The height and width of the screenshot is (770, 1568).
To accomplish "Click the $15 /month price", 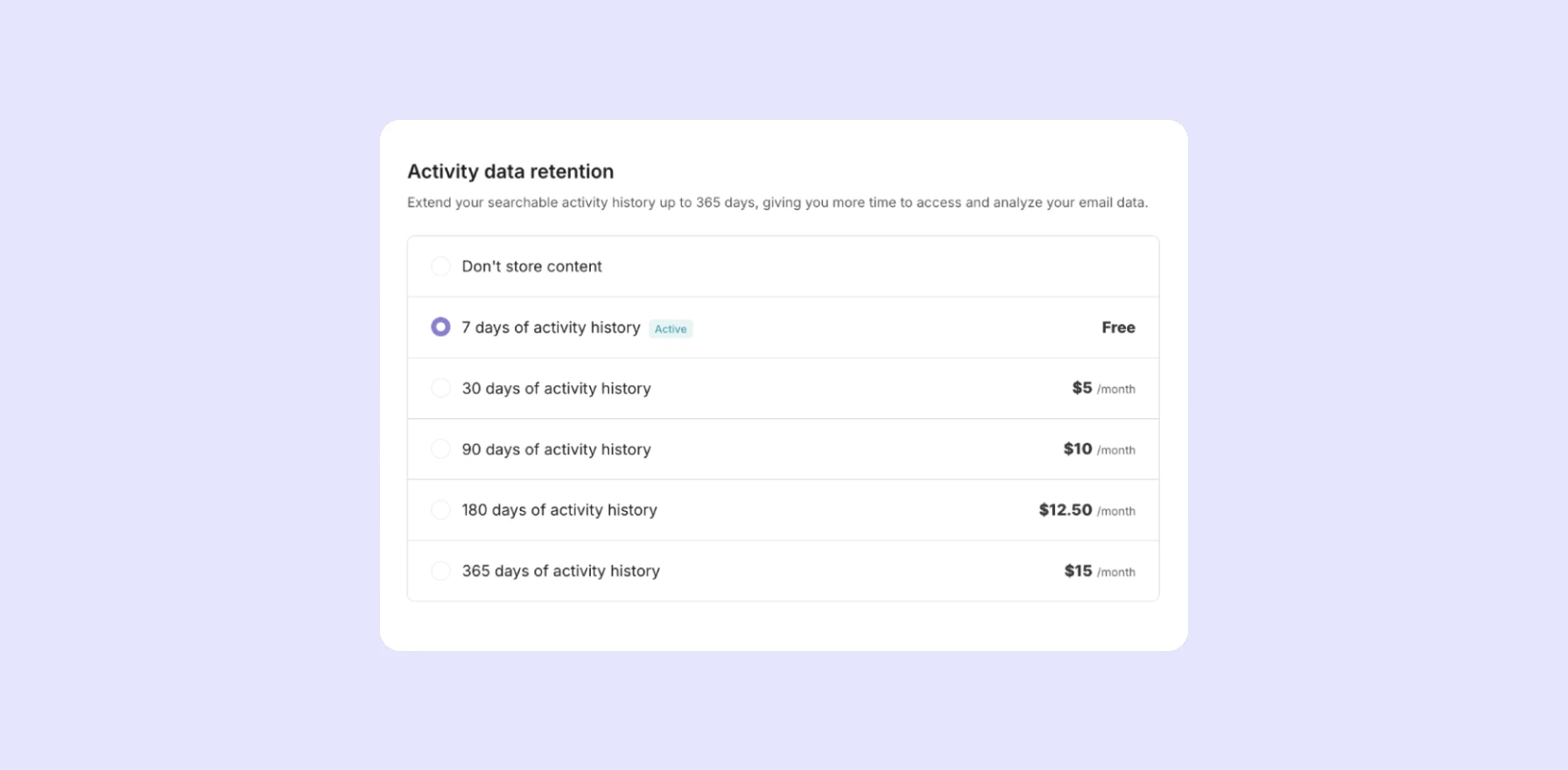I will (x=1099, y=571).
